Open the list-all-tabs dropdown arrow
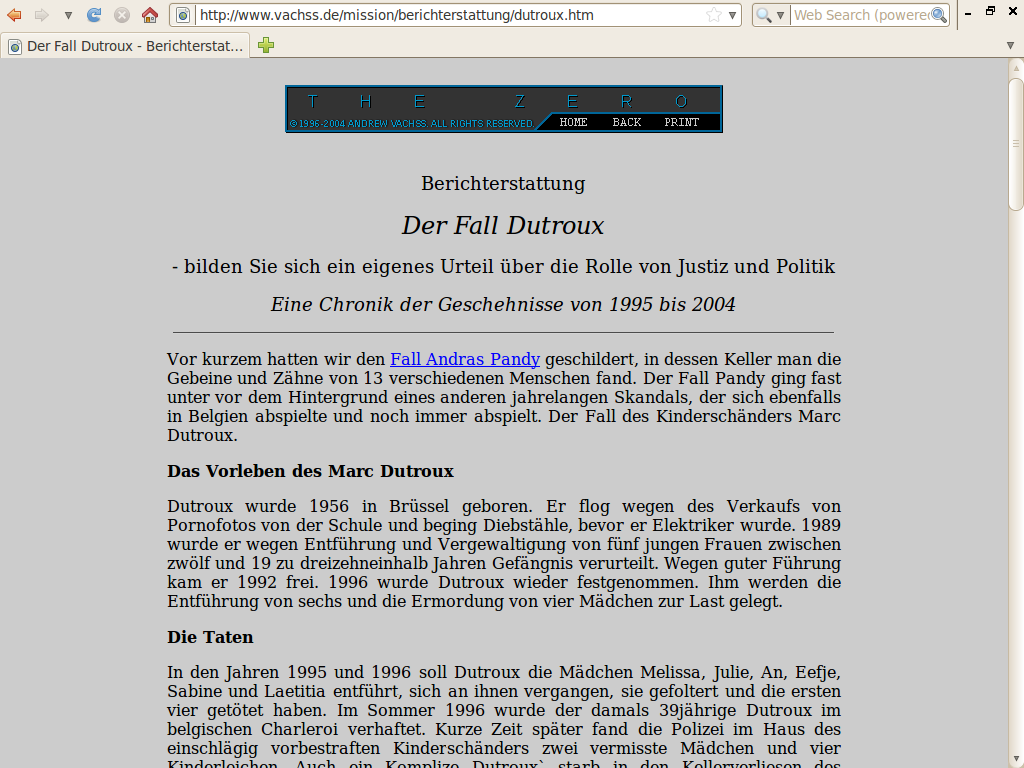The width and height of the screenshot is (1024, 768). [1010, 46]
